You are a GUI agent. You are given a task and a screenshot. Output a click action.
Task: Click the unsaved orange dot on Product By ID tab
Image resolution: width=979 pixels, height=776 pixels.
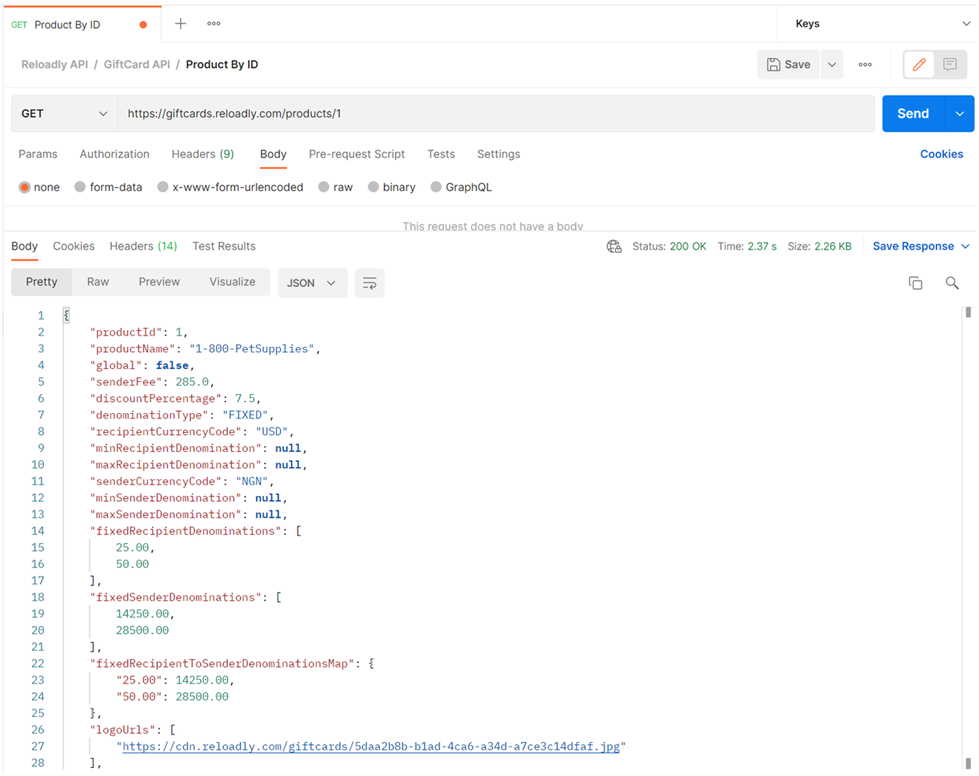pyautogui.click(x=143, y=25)
